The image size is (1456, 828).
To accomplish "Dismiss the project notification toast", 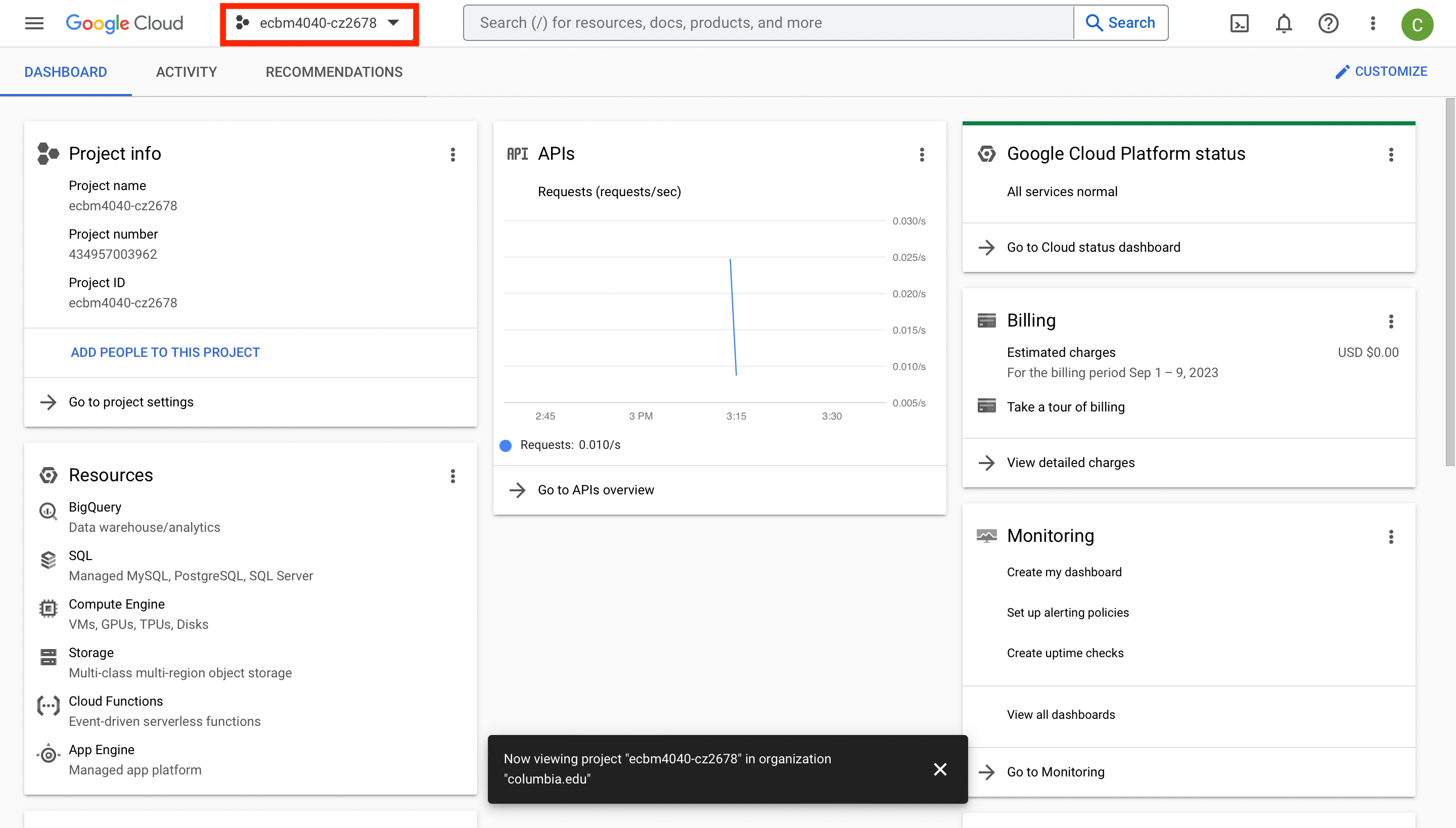I will coord(940,769).
